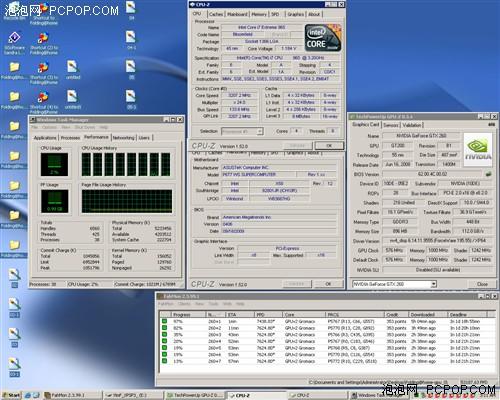Image resolution: width=500 pixels, height=400 pixels.
Task: Open the Applications tab in Task Manager
Action: [x=45, y=138]
